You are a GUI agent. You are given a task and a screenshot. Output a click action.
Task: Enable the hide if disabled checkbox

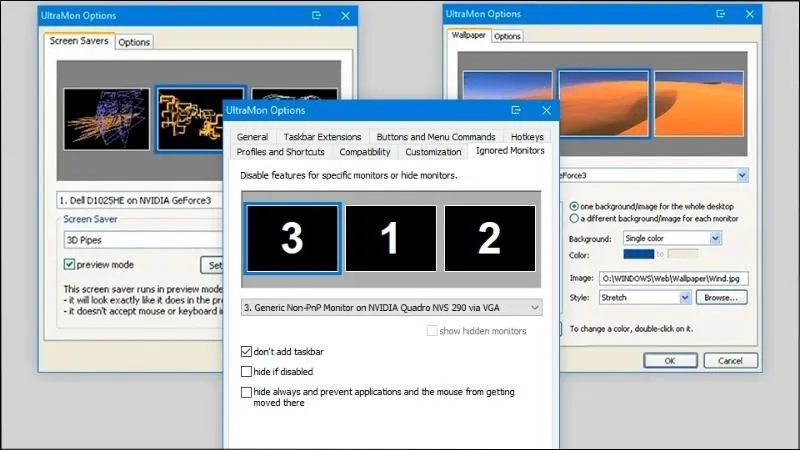(x=247, y=371)
